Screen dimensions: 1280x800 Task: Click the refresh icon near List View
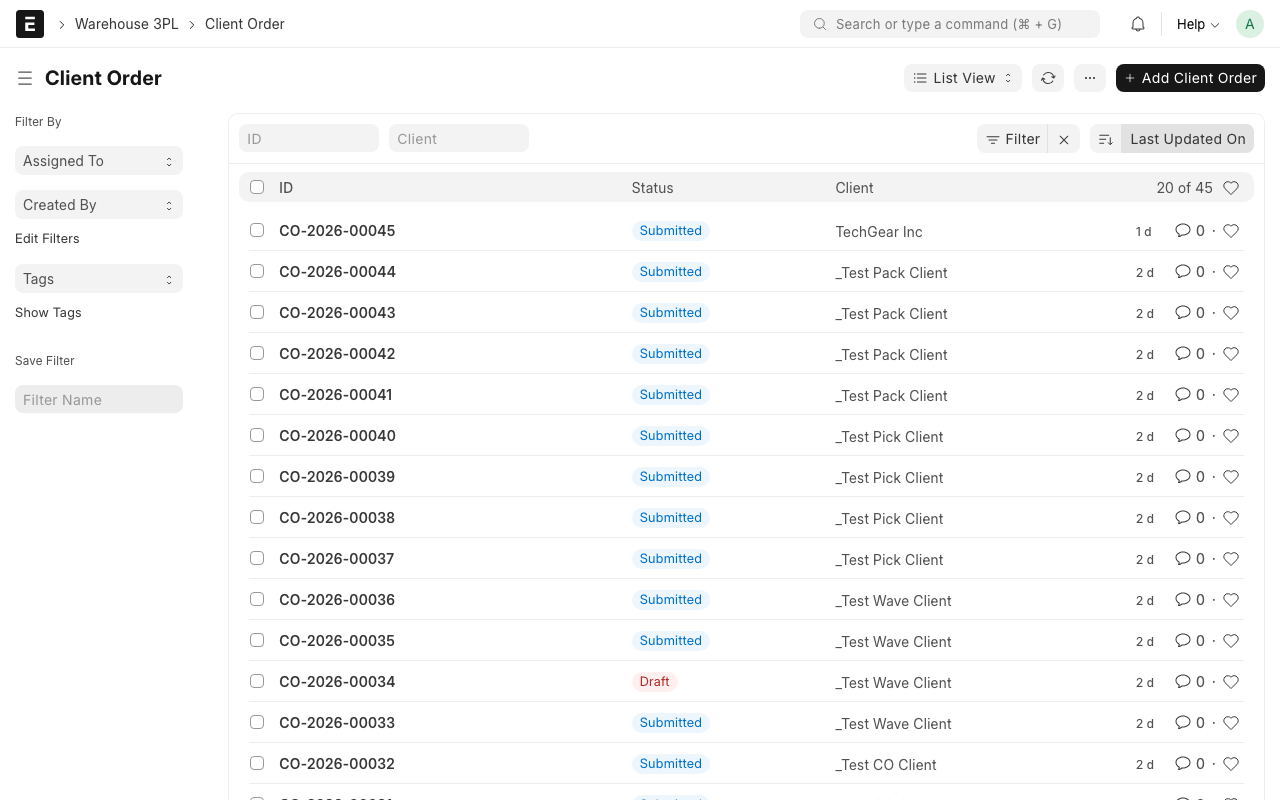1047,77
